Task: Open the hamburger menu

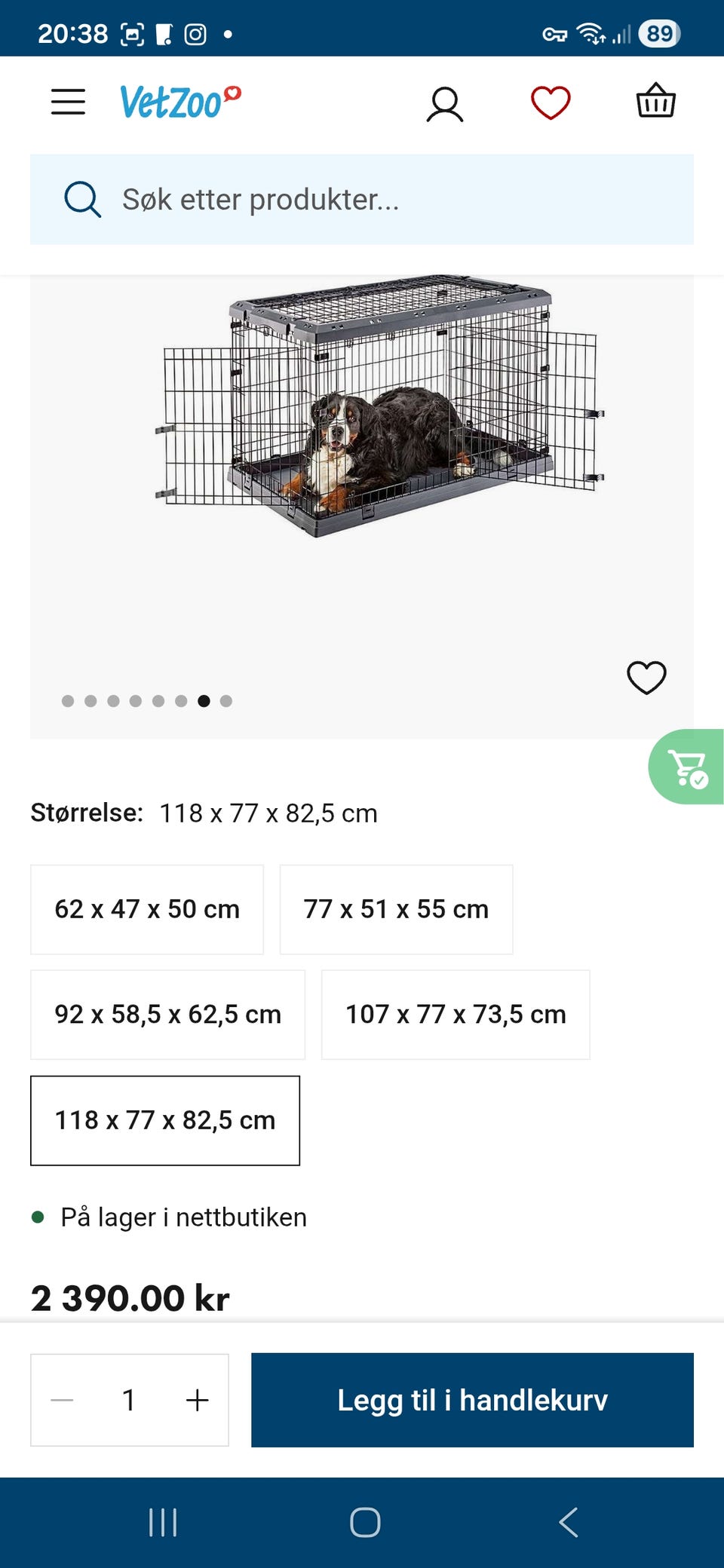Action: 68,102
